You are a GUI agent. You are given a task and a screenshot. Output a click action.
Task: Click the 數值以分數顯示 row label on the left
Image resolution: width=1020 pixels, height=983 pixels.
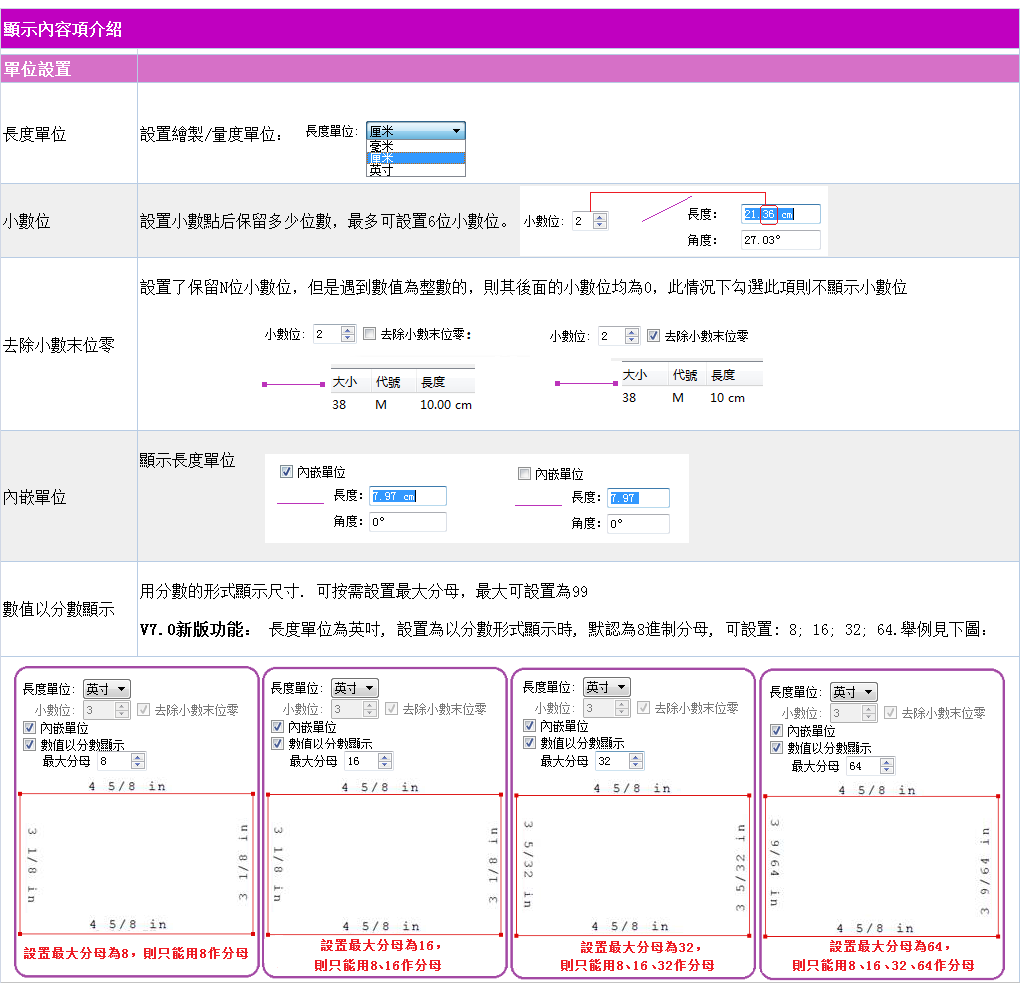59,609
